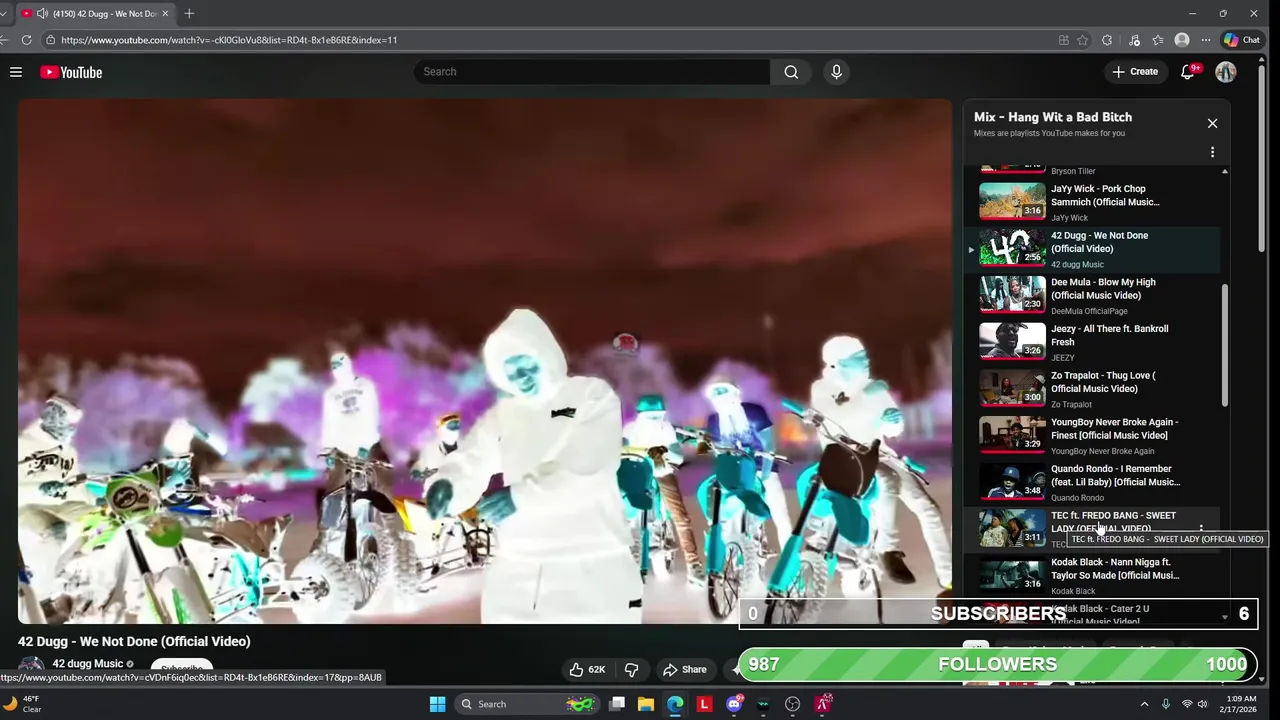Show hidden system tray icons
This screenshot has width=1280, height=720.
pos(1144,704)
